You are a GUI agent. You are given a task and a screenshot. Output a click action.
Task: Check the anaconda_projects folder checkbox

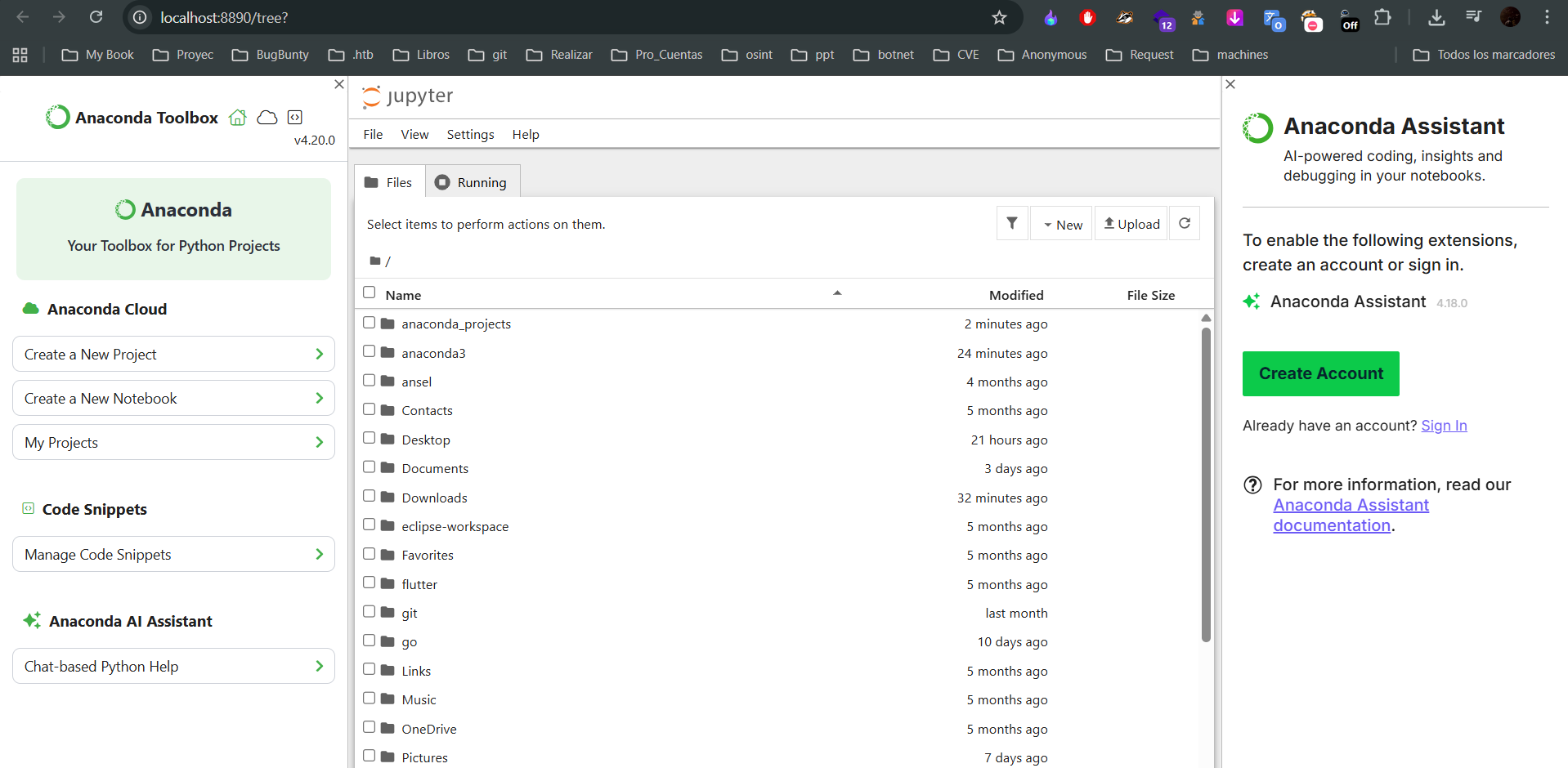tap(370, 323)
